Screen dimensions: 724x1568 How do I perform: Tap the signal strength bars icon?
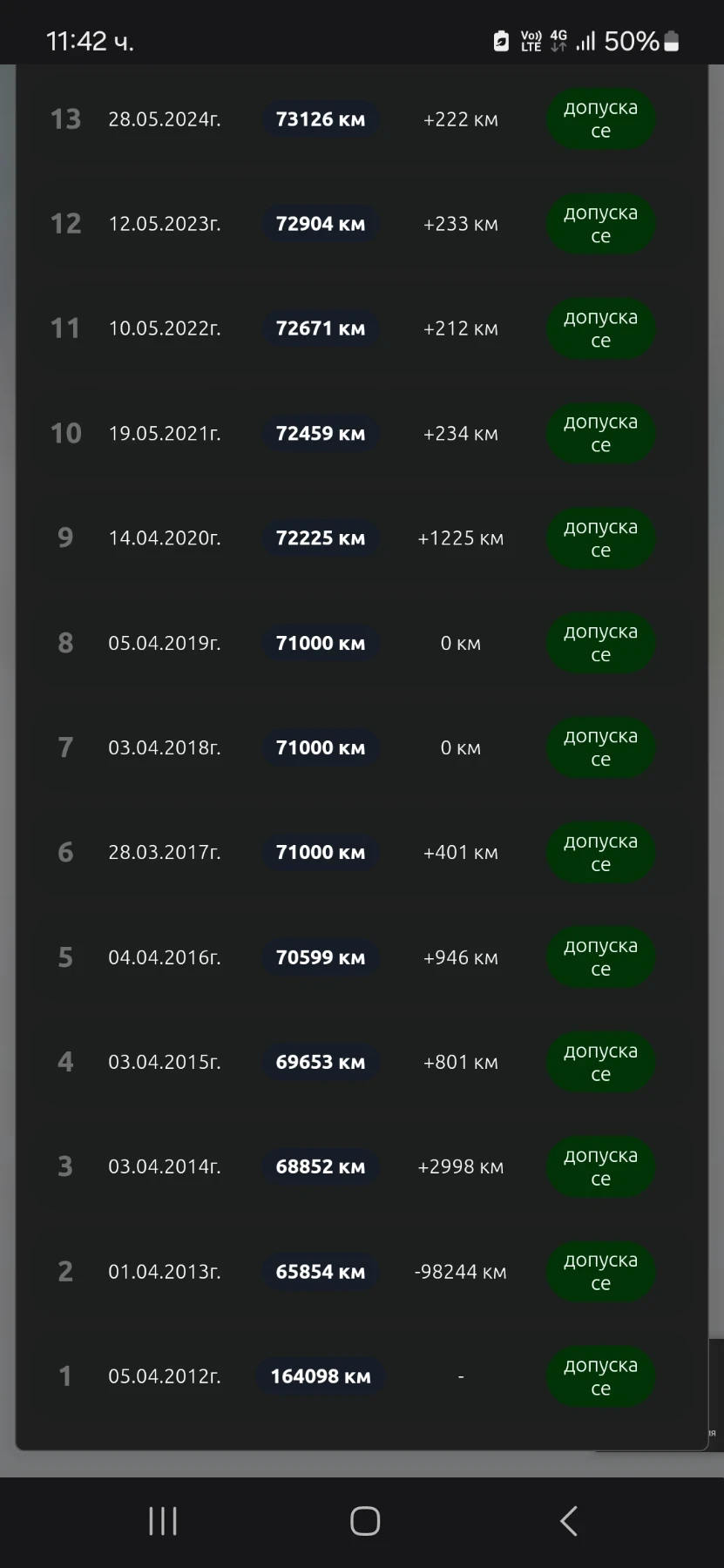click(585, 41)
